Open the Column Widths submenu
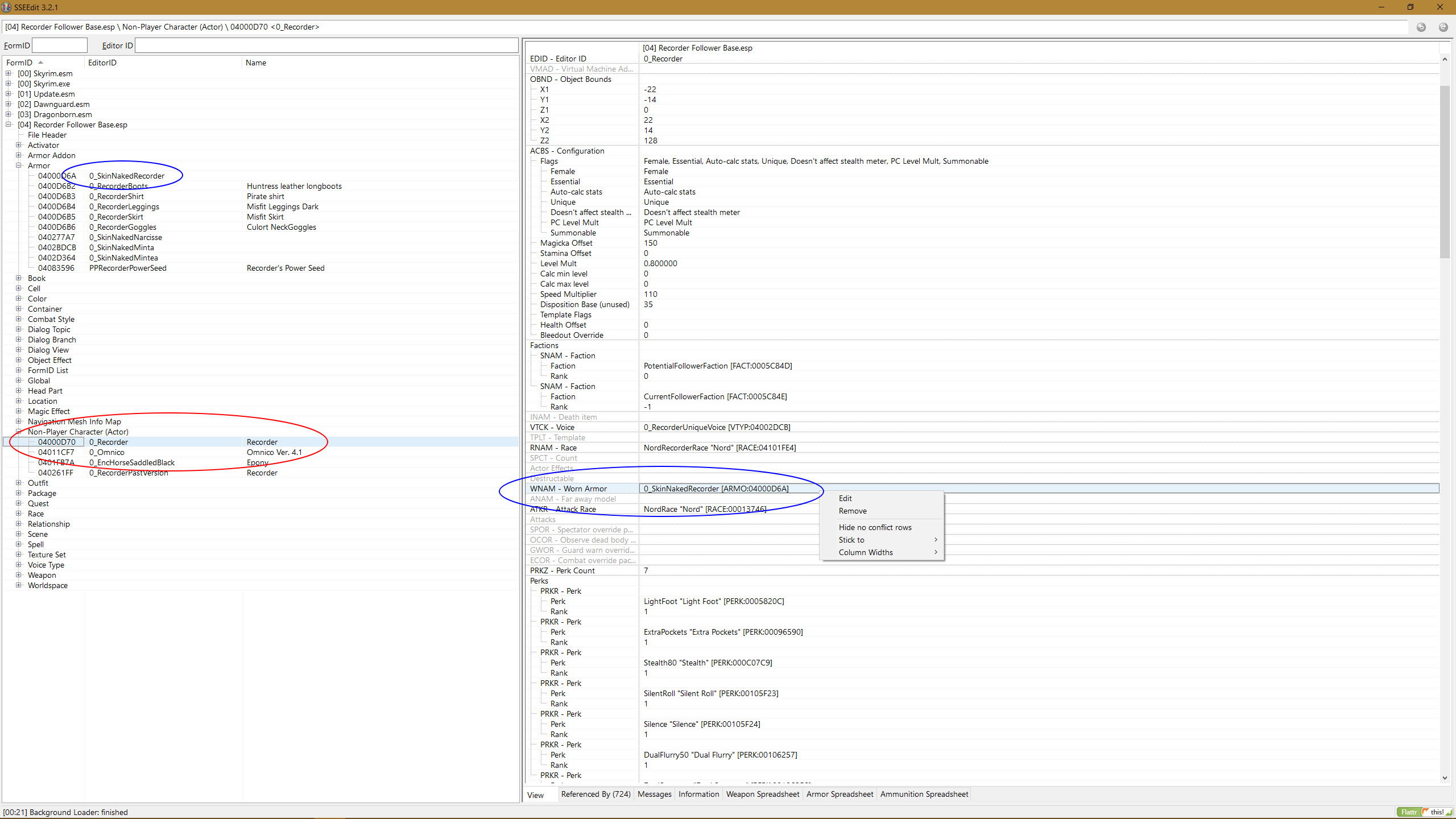1456x819 pixels. 882,552
